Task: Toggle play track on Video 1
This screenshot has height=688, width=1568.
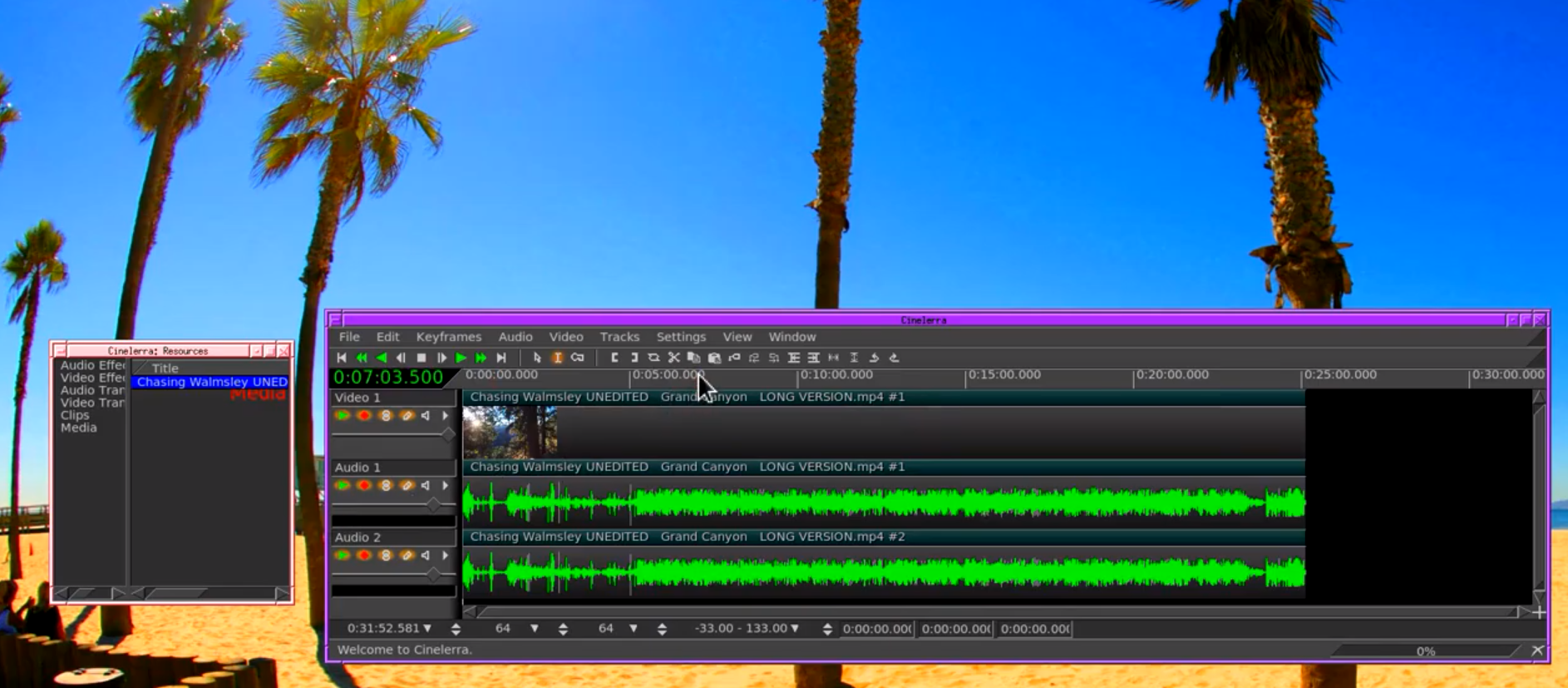Action: [x=342, y=415]
